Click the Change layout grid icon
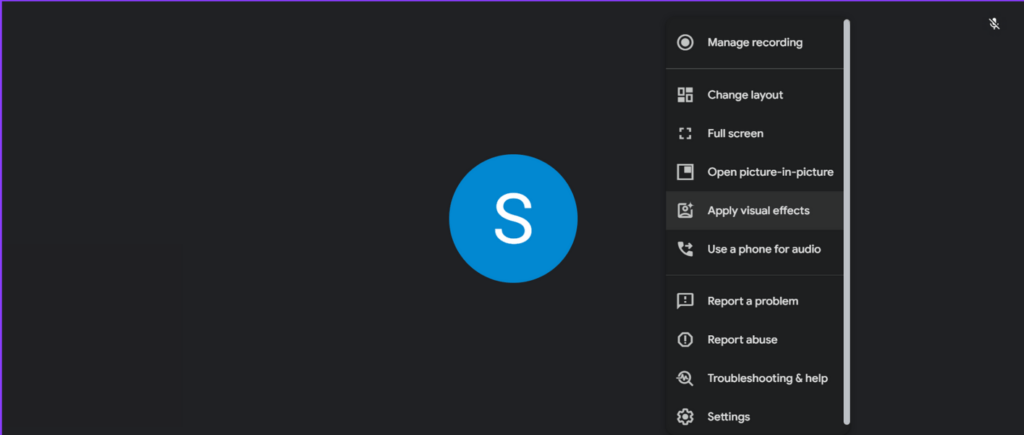This screenshot has width=1024, height=435. click(x=685, y=95)
